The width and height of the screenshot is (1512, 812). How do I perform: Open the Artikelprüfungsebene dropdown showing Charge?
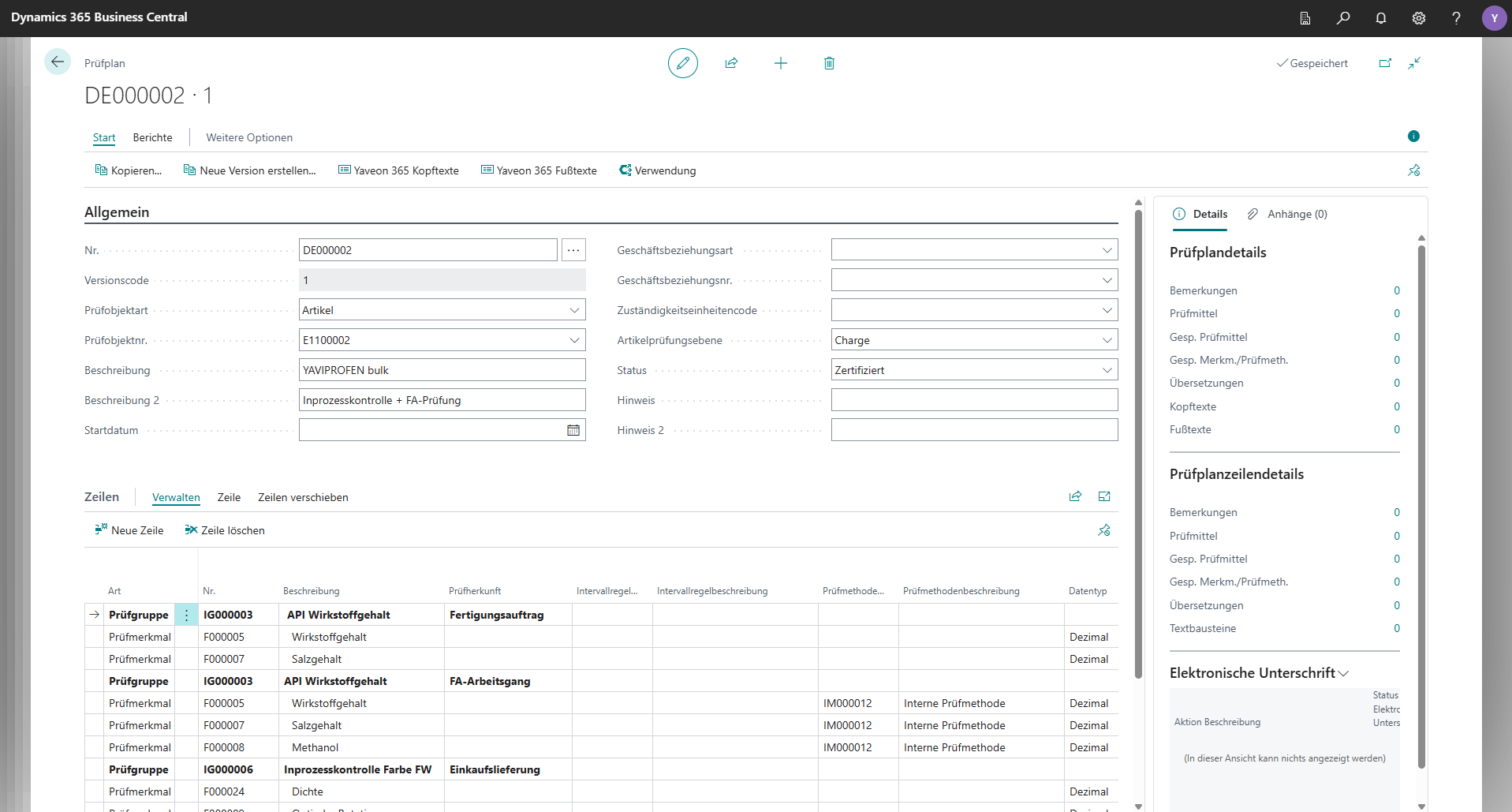coord(1107,339)
